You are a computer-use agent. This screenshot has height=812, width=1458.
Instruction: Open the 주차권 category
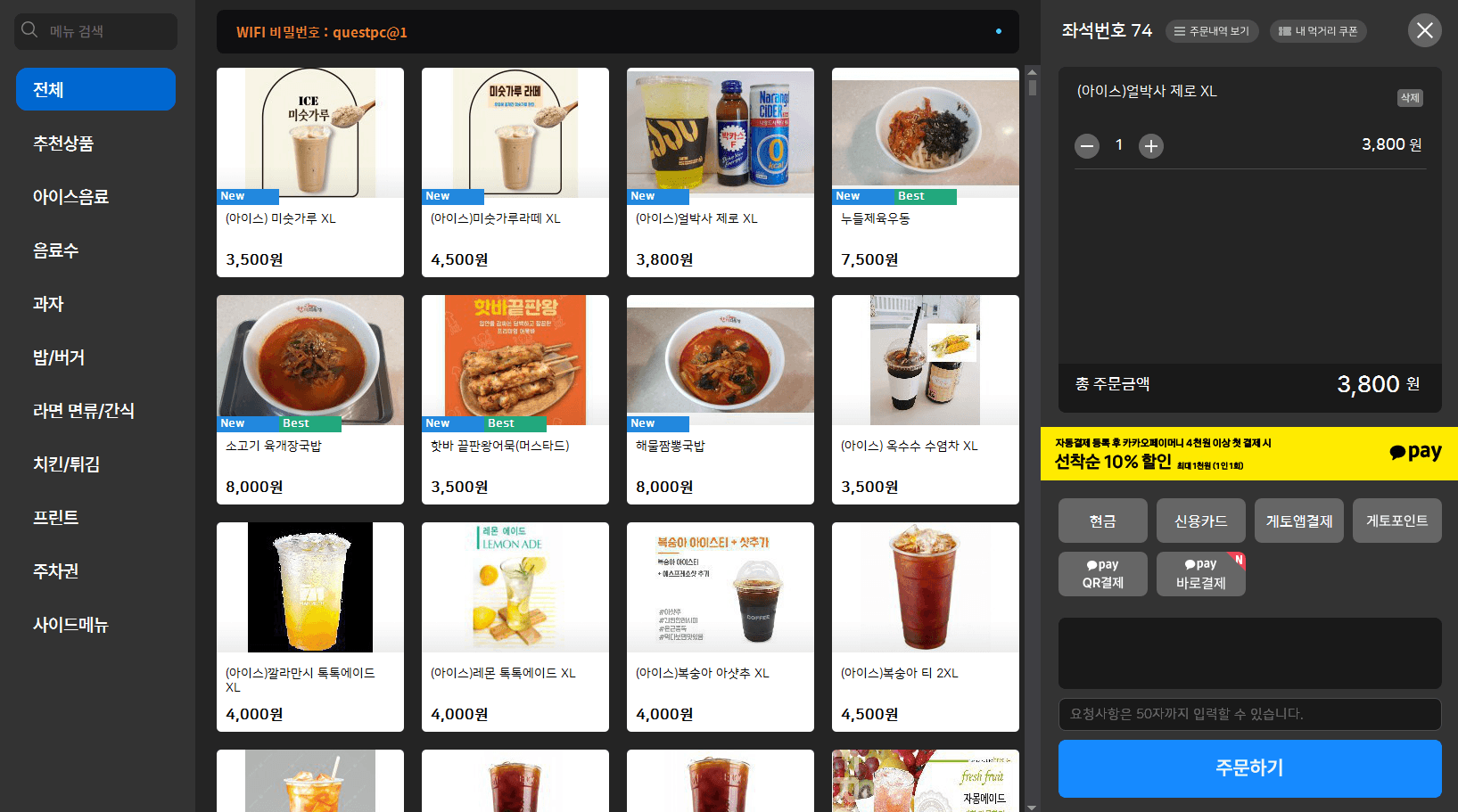[95, 570]
